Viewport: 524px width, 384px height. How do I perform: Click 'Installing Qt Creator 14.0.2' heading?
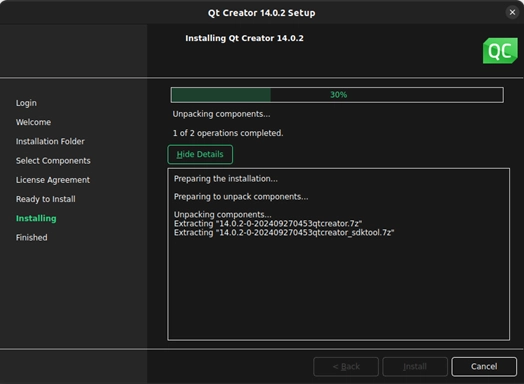[x=244, y=38]
